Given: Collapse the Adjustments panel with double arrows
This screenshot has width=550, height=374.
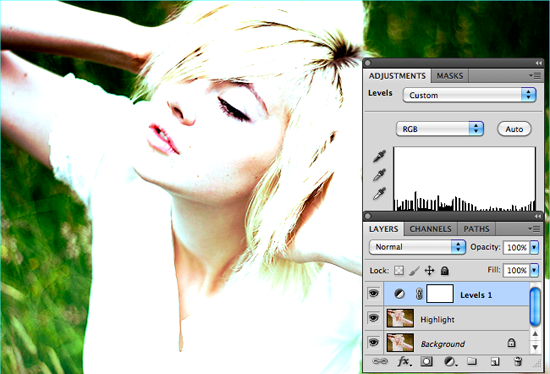Looking at the screenshot, I should coord(538,63).
